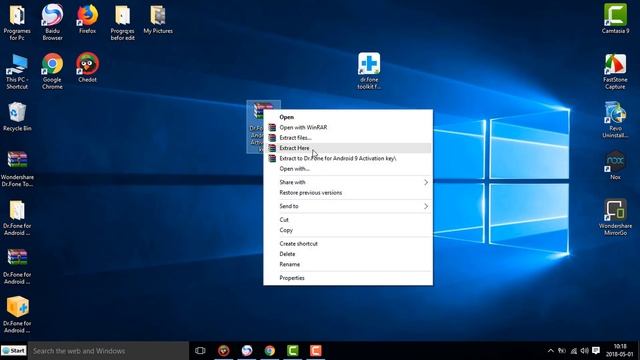
Task: Open the Action Center notification icon
Action: click(596, 351)
